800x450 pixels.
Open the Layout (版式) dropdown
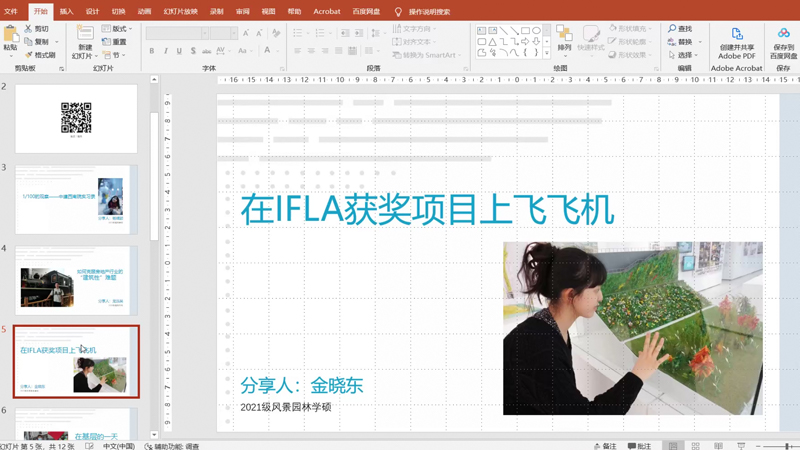click(117, 29)
